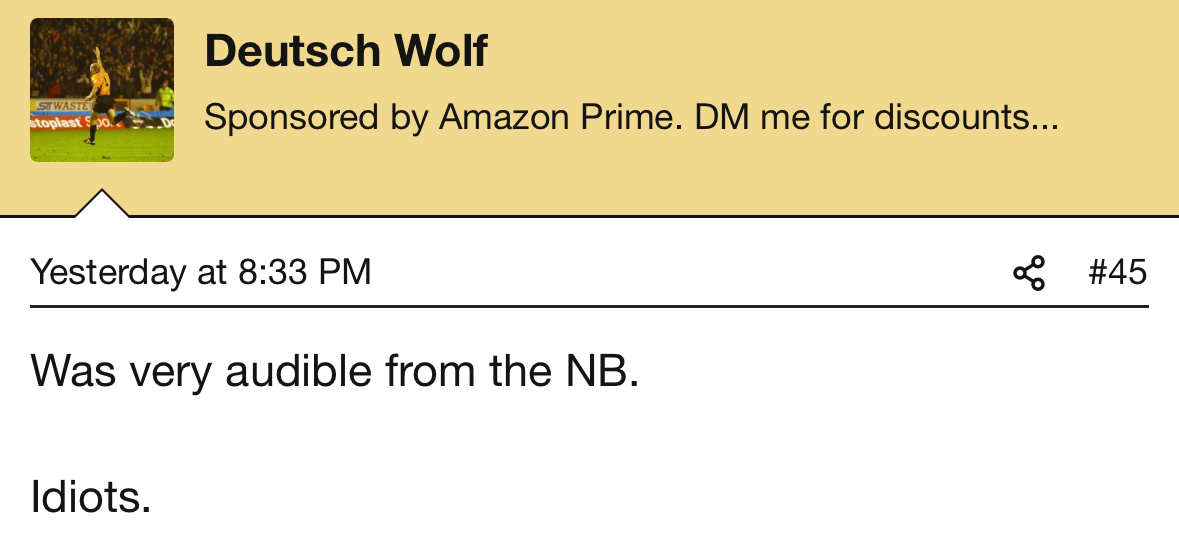Click the share icon beside #45
This screenshot has height=555, width=1179.
pos(1029,272)
